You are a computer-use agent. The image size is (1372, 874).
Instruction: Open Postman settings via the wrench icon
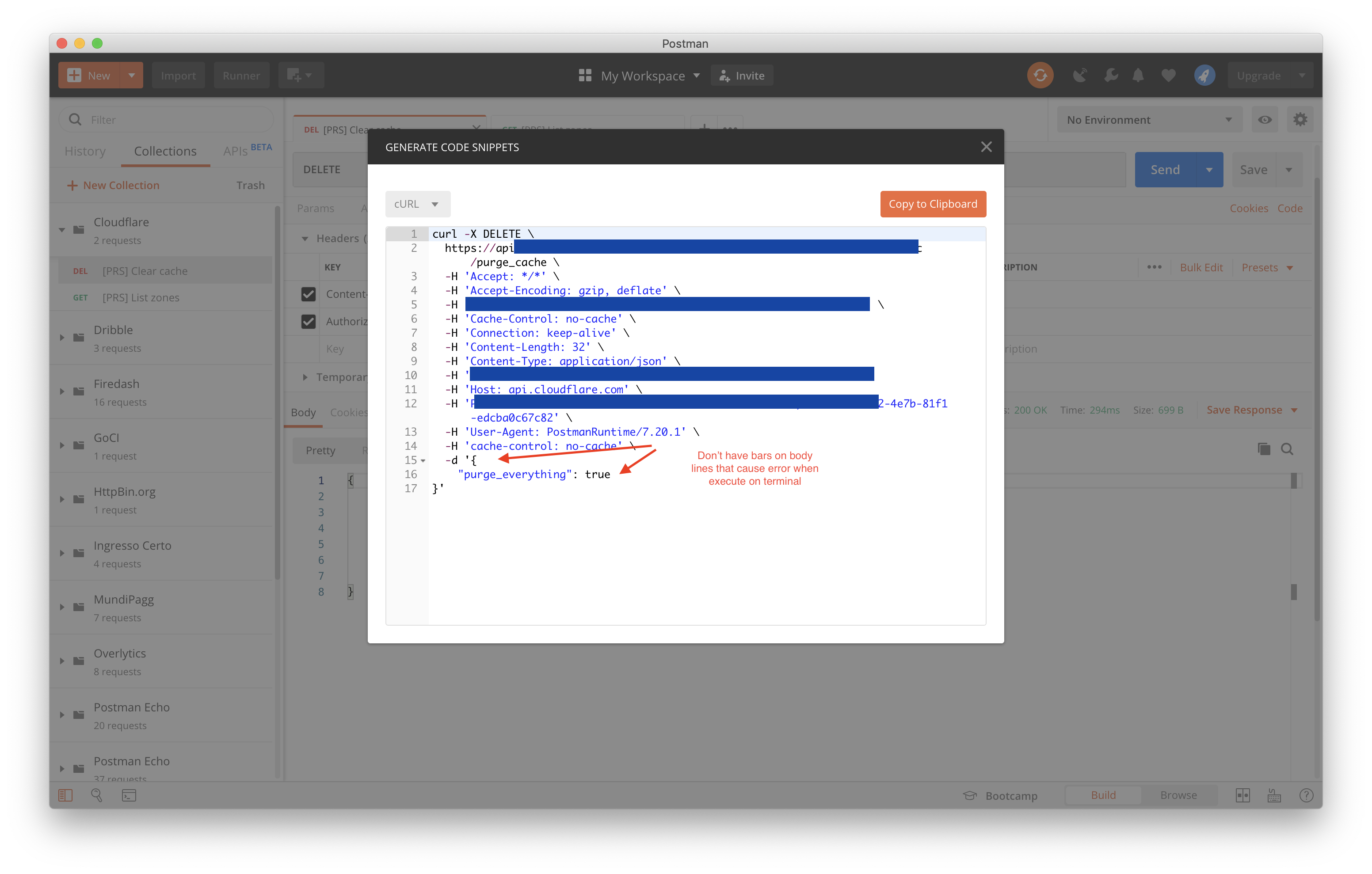[x=1111, y=75]
